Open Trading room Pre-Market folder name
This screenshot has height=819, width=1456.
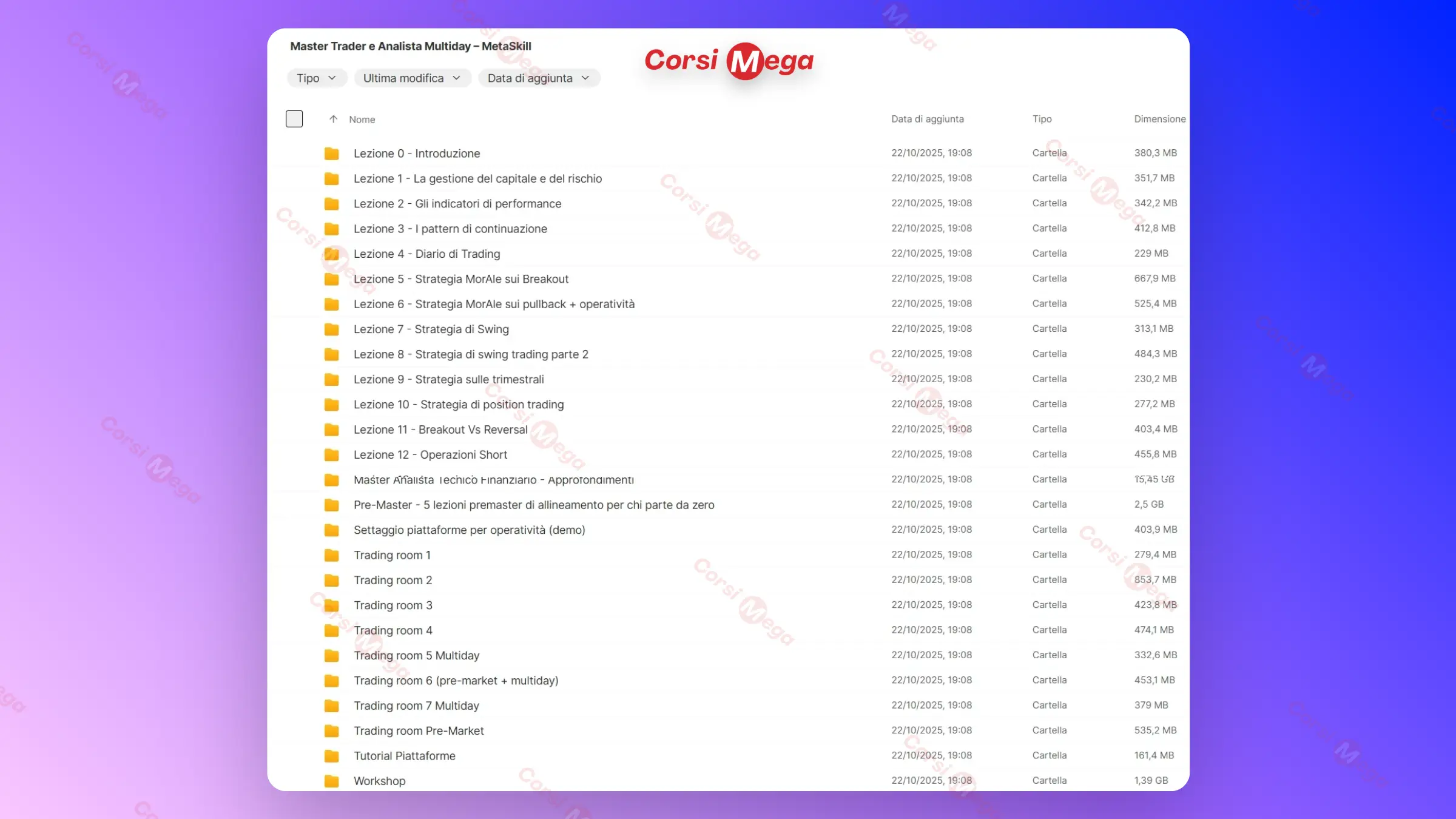tap(419, 731)
